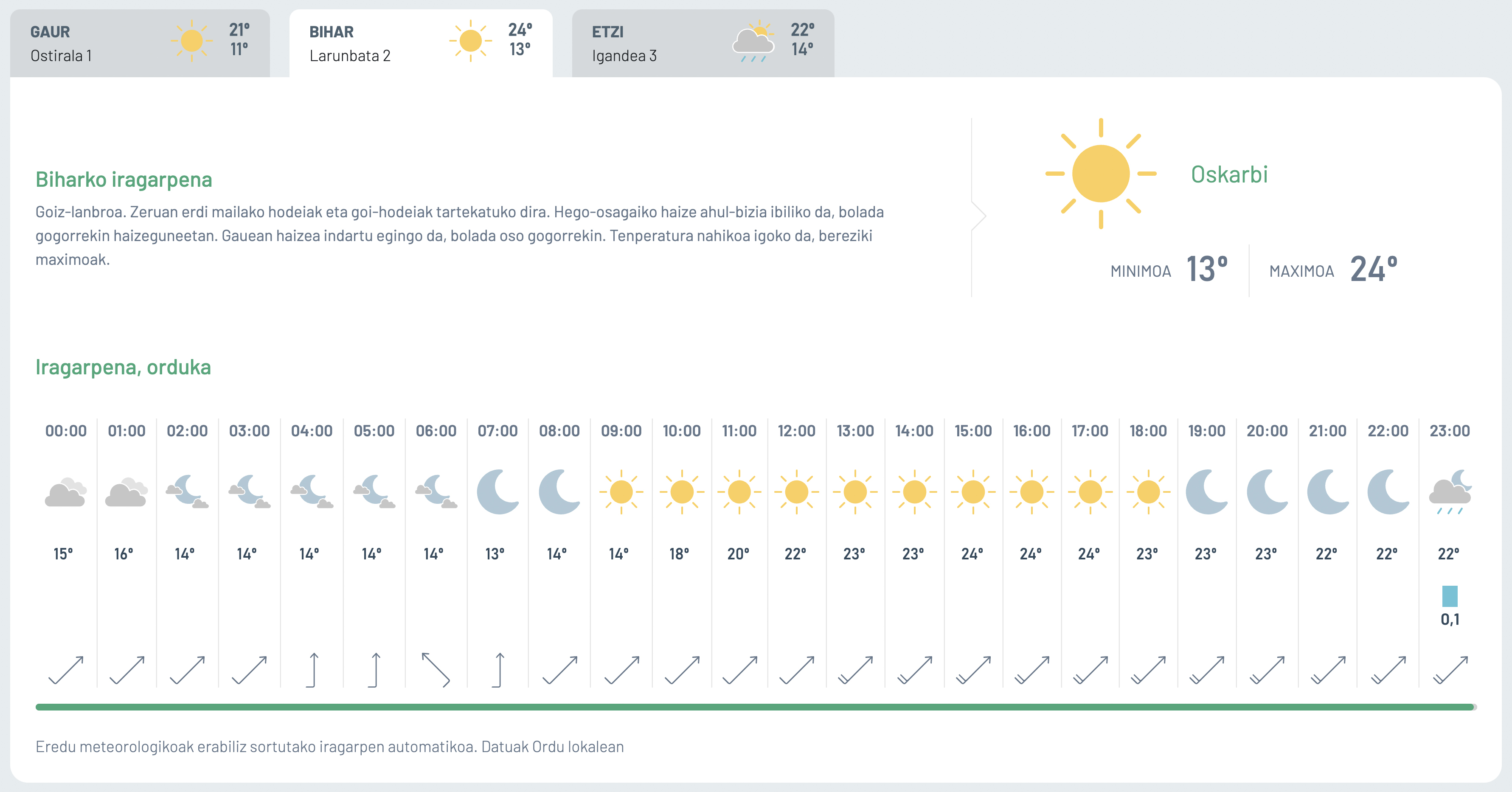
Task: Click the blue precipitation bar at 23:00
Action: click(x=1449, y=596)
